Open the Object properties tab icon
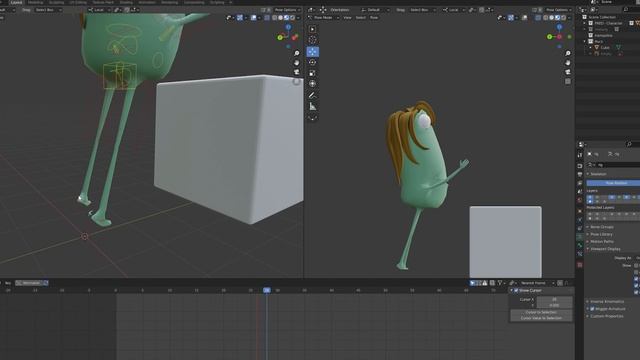The width and height of the screenshot is (640, 360). point(580,211)
